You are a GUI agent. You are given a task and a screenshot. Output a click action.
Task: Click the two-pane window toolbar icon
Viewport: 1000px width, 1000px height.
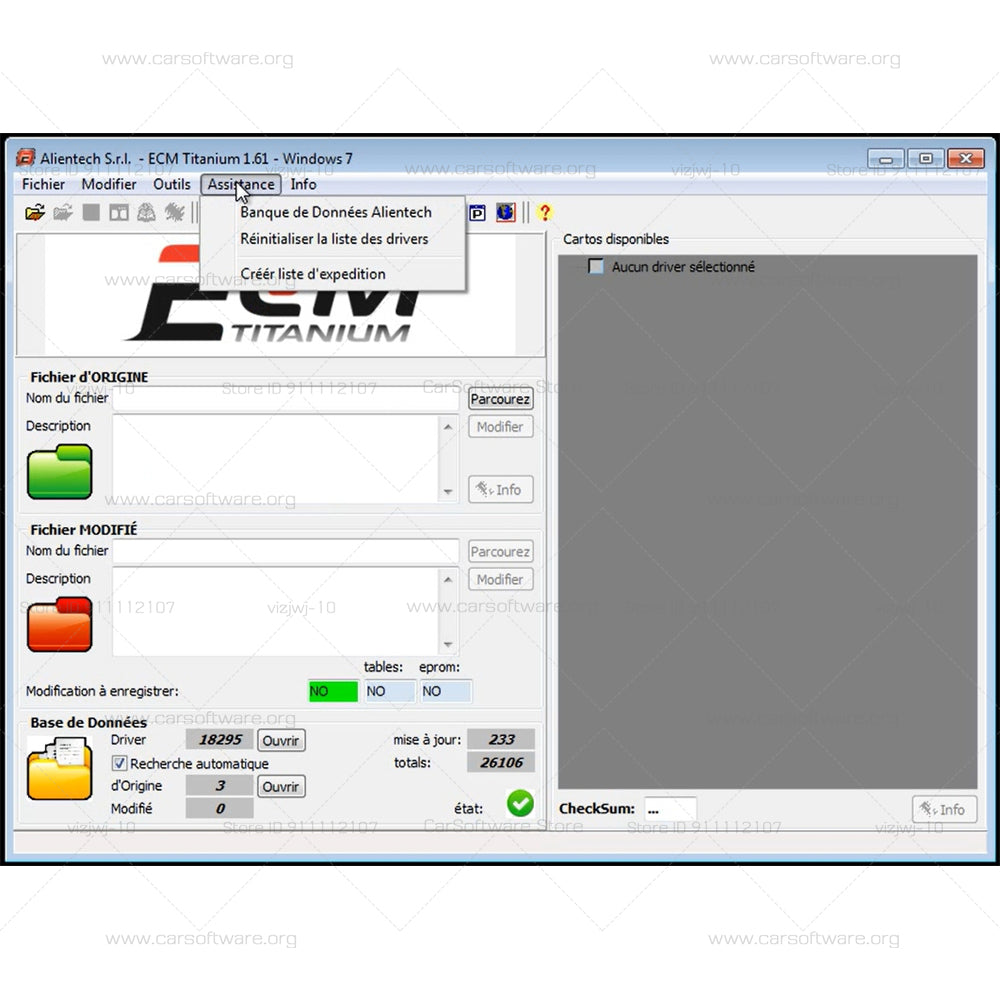tap(119, 213)
